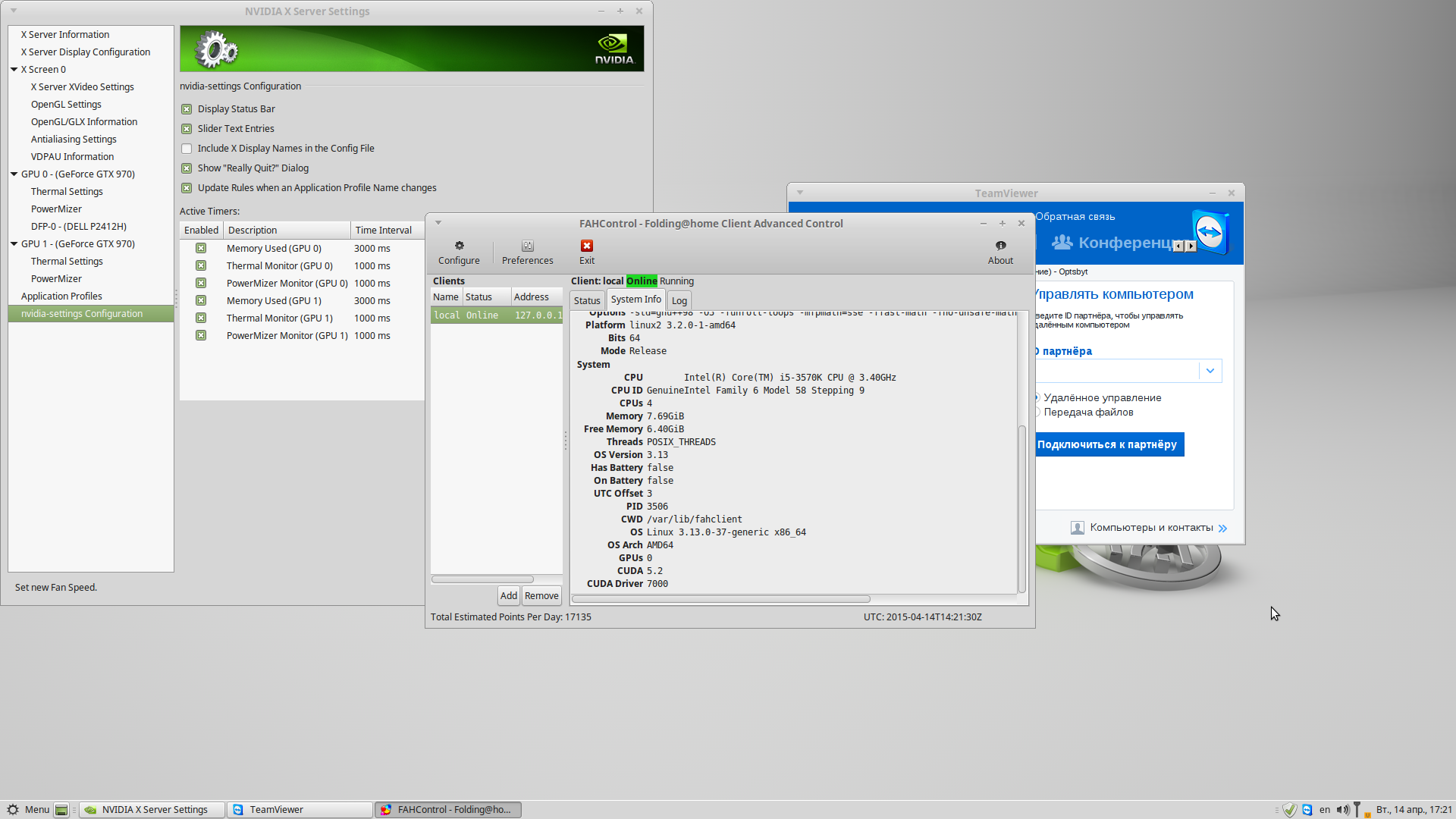Open FAHControl Configure gear icon
Image resolution: width=1456 pixels, height=819 pixels.
tap(459, 246)
